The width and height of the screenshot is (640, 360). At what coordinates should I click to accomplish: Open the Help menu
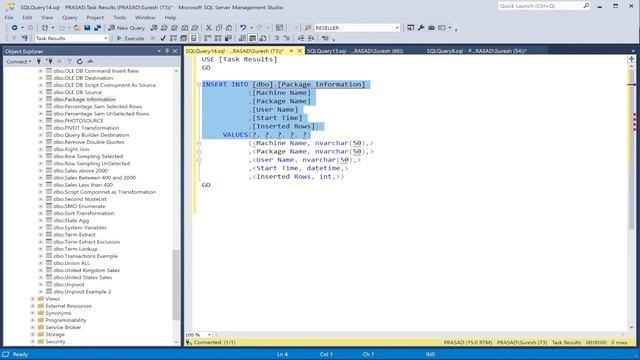click(x=170, y=18)
